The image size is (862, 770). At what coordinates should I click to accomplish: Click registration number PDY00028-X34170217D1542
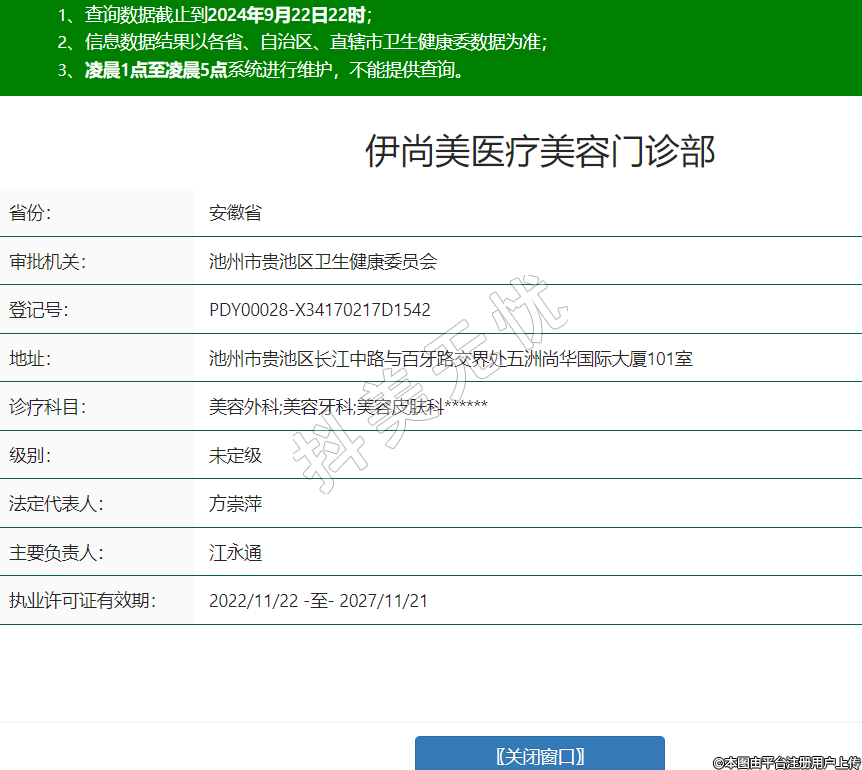pos(320,310)
